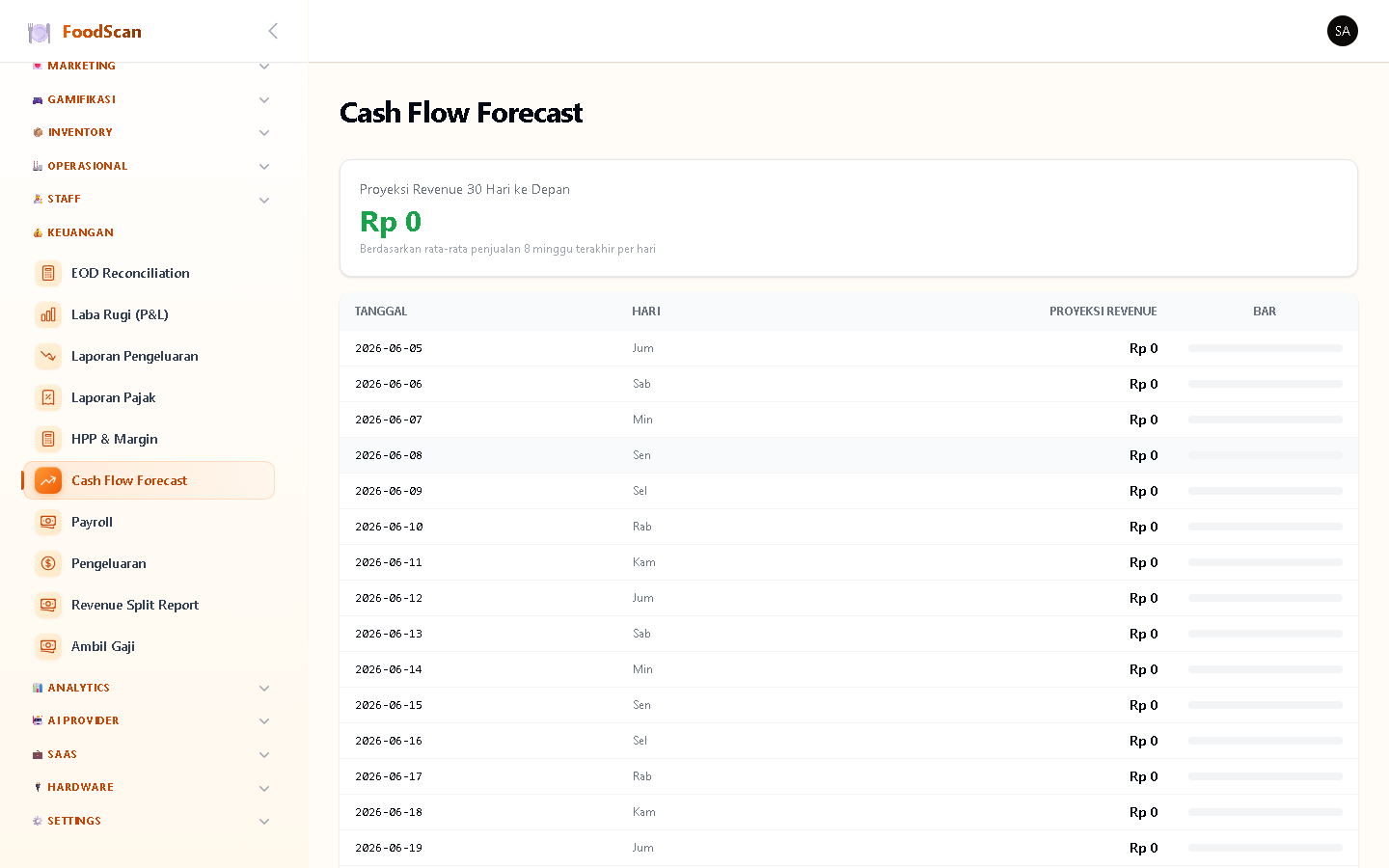Click the Operasional section icon
Image resolution: width=1389 pixels, height=868 pixels.
point(38,166)
